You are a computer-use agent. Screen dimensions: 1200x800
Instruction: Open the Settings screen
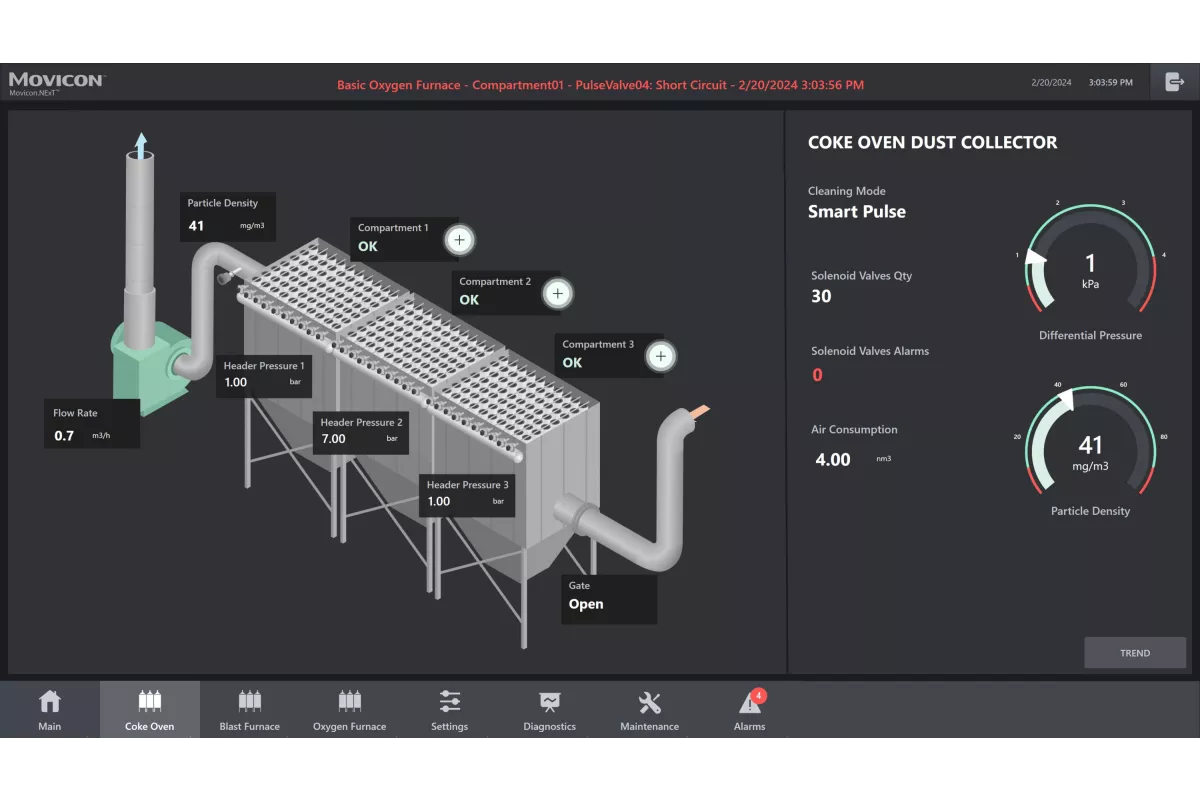(449, 710)
